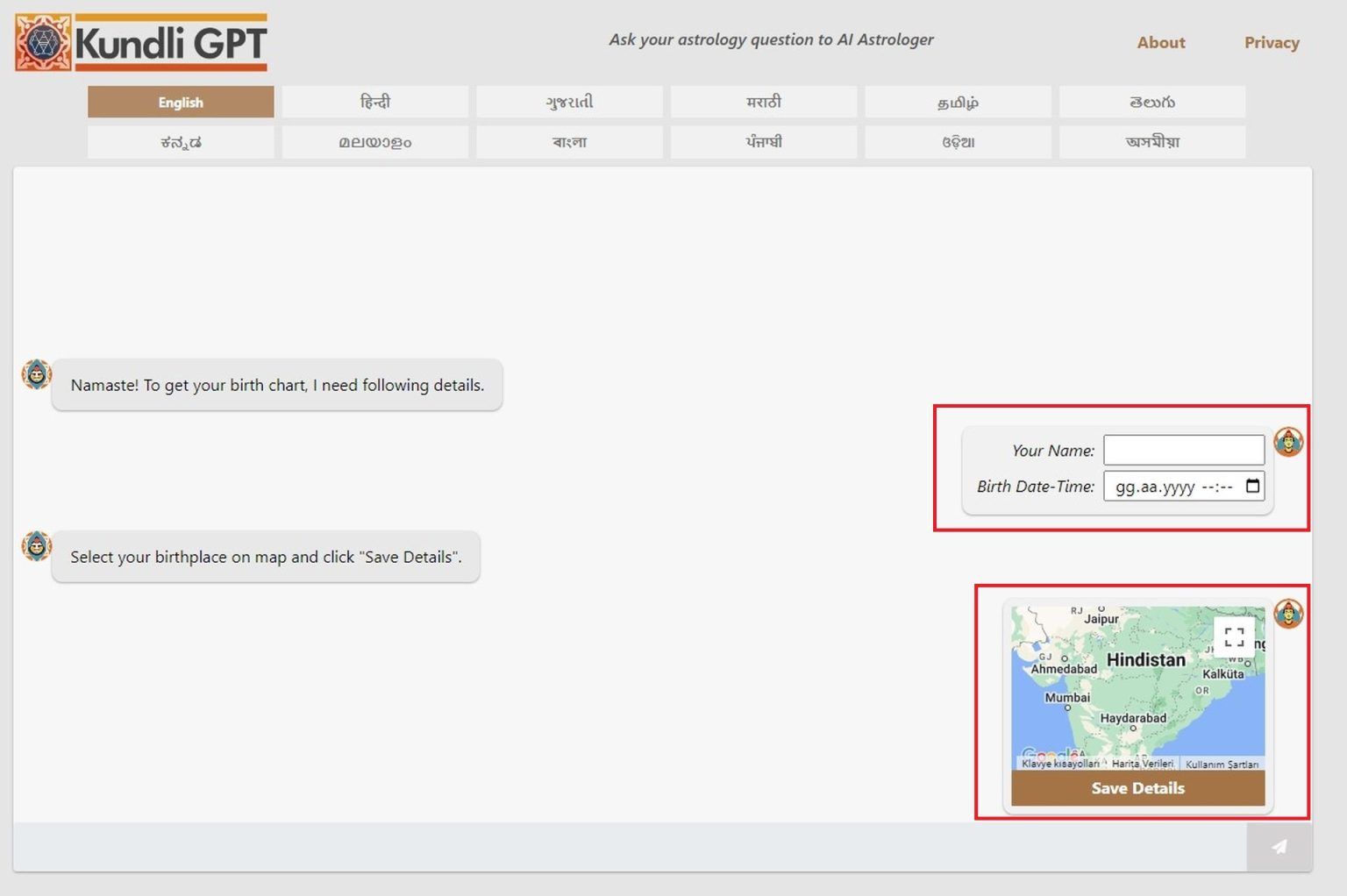Toggle fullscreen mode on the map

pyautogui.click(x=1234, y=636)
